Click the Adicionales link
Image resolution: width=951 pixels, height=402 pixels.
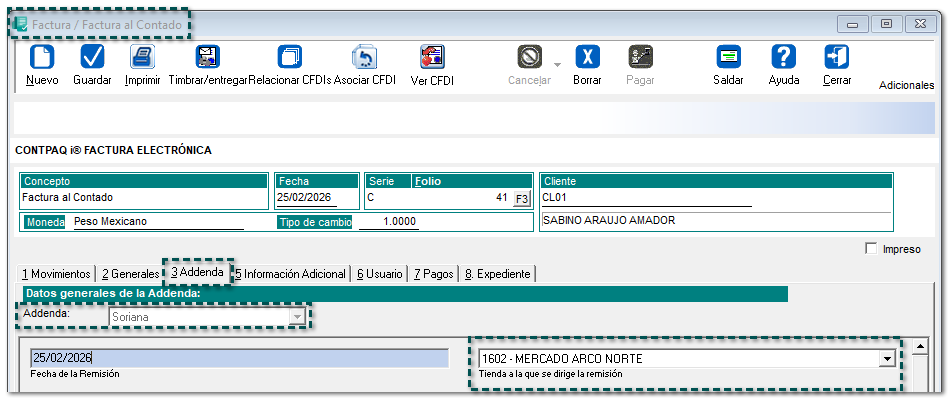(905, 86)
